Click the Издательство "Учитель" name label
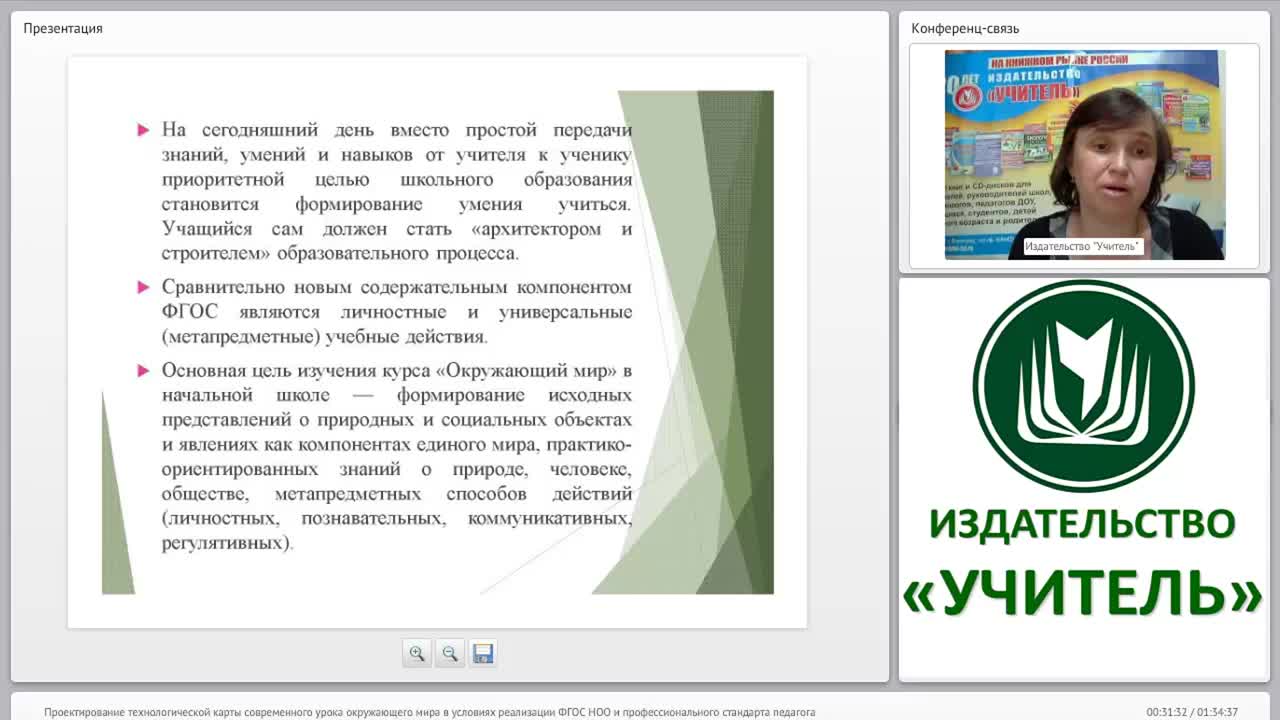1280x720 pixels. [1083, 246]
